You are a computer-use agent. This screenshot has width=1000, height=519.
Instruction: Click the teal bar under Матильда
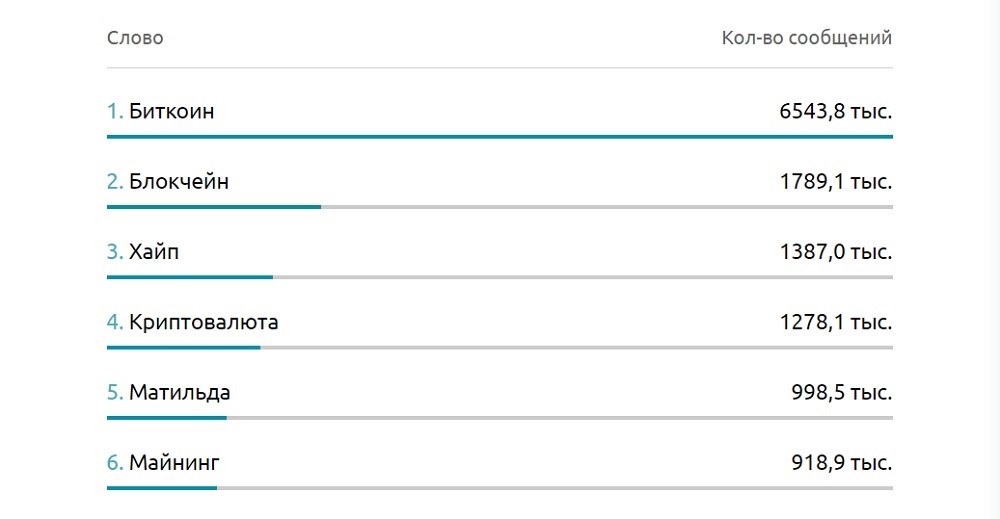click(x=167, y=418)
